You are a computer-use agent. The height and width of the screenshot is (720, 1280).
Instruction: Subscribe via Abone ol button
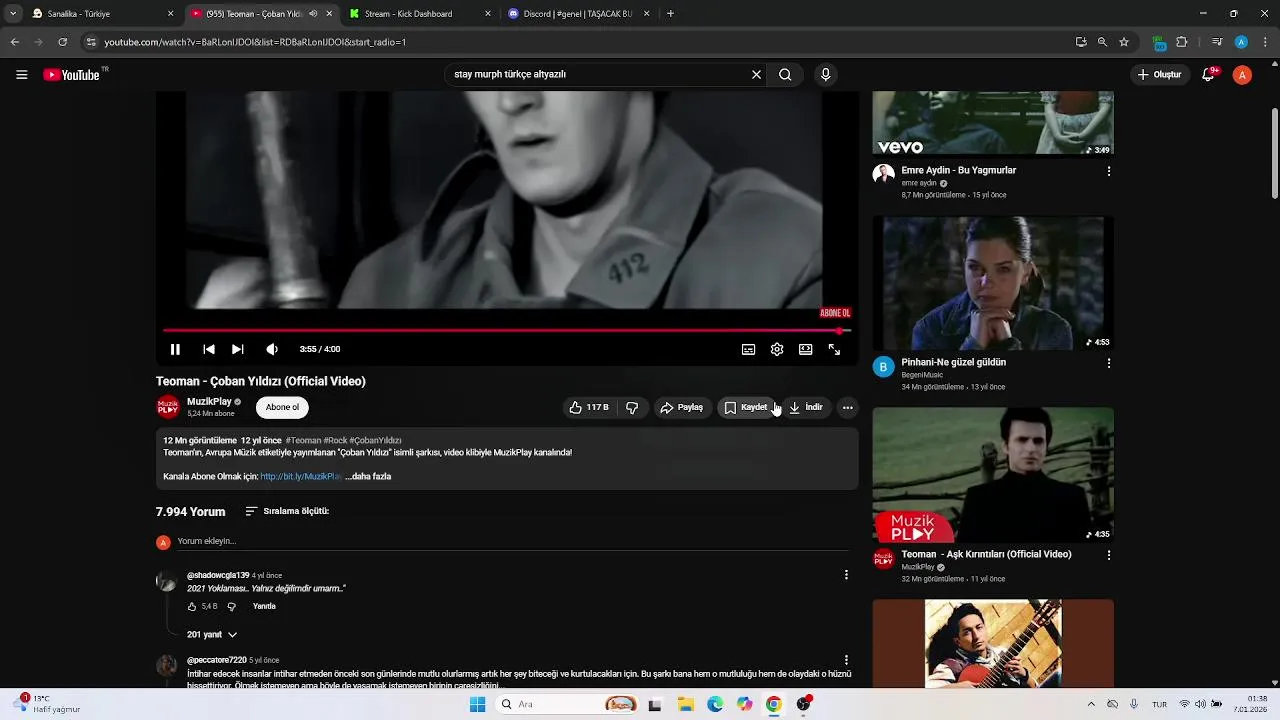(x=282, y=407)
